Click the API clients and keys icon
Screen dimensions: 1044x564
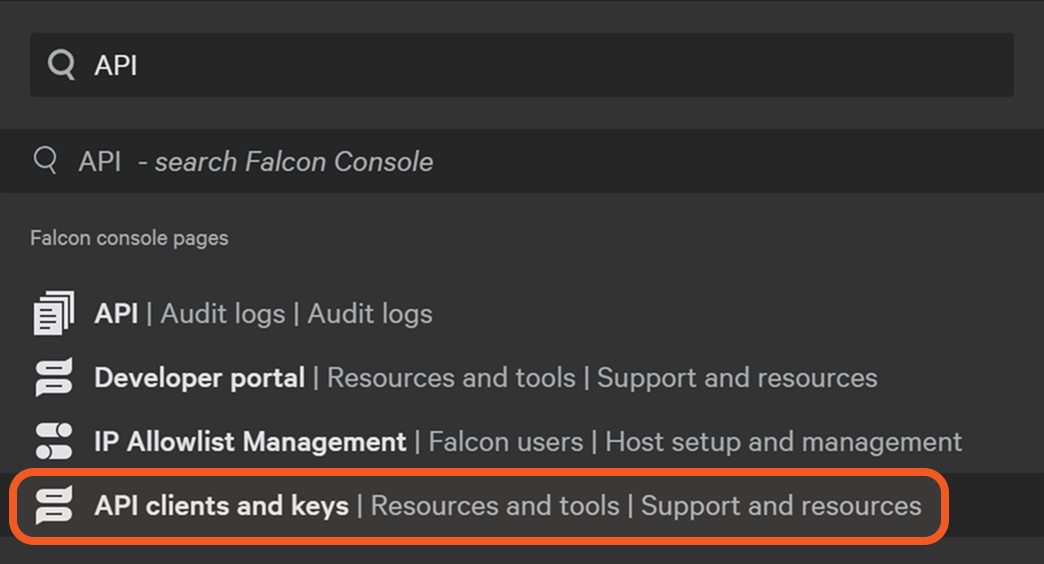point(53,505)
